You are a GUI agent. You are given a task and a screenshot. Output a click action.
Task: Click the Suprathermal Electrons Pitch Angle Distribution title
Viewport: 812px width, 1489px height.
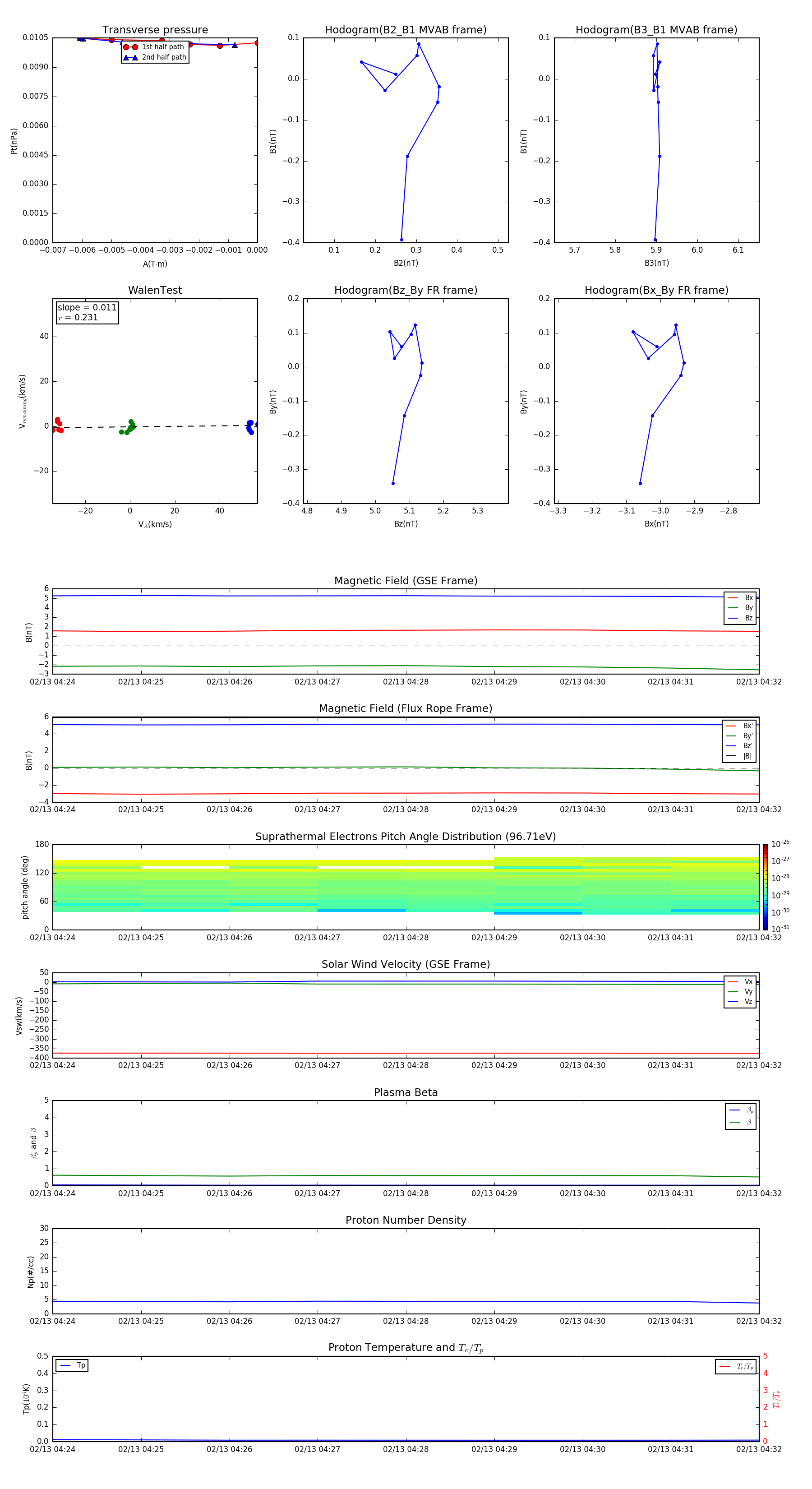406,837
